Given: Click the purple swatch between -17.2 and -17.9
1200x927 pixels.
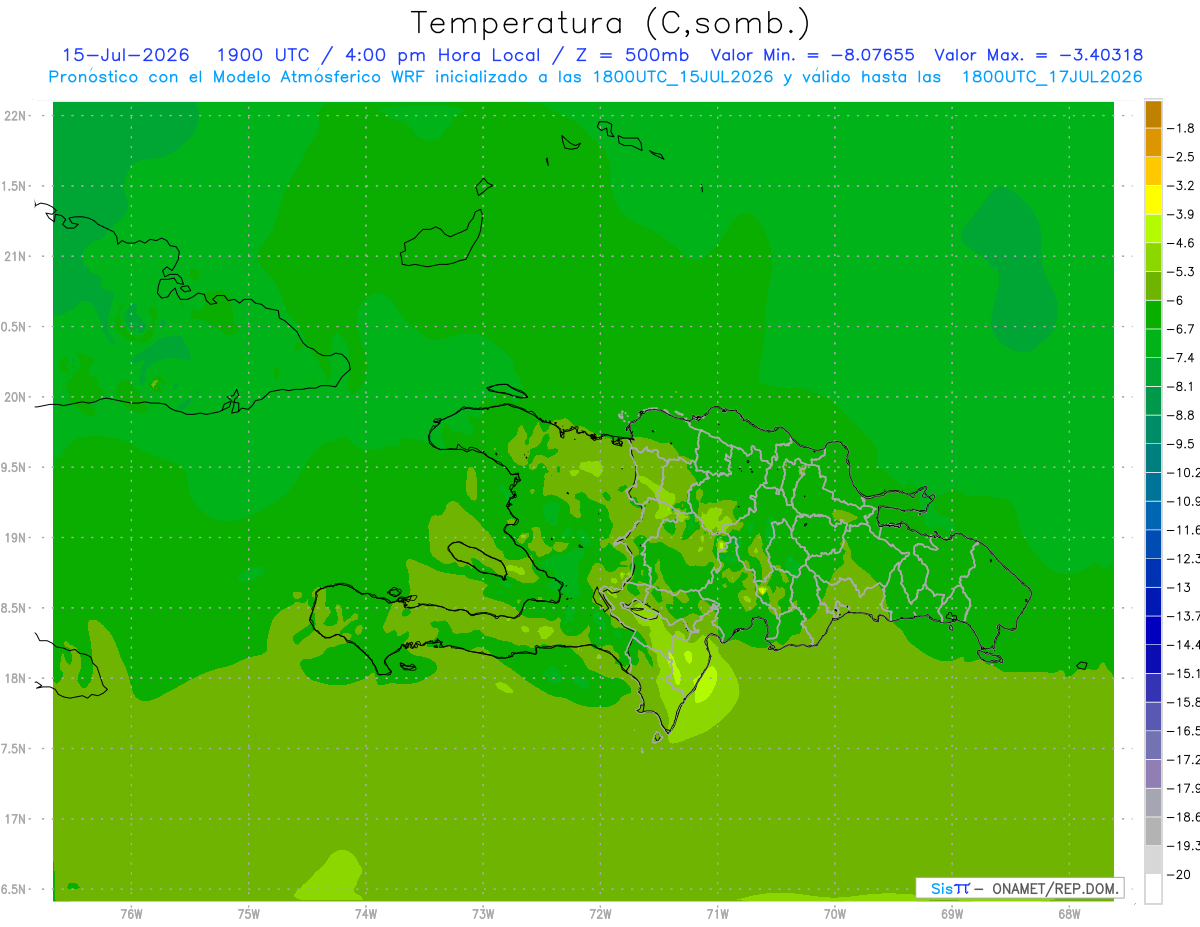Looking at the screenshot, I should point(1153,773).
